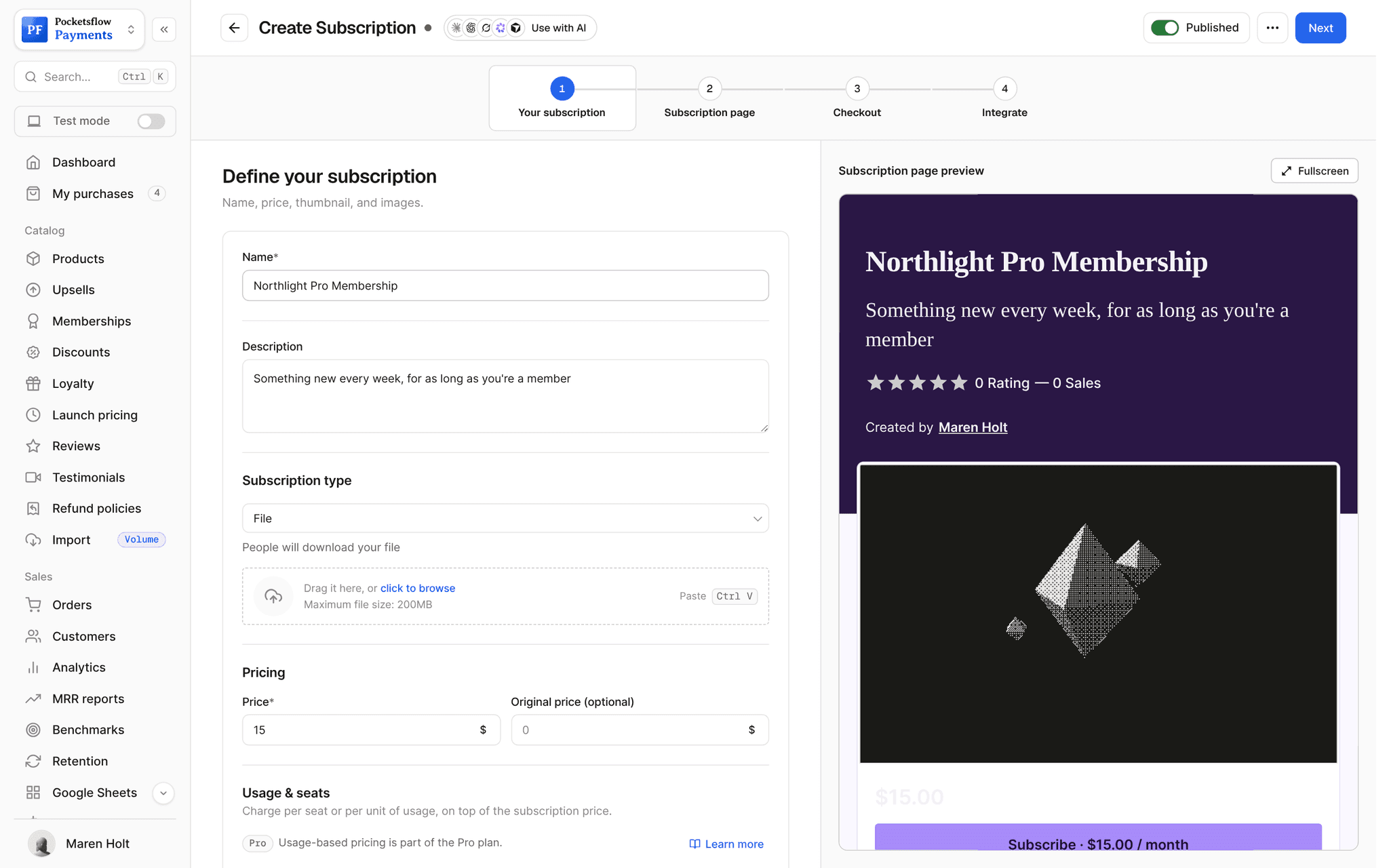The width and height of the screenshot is (1389, 868).
Task: Toggle the Published switch off
Action: pos(1165,28)
